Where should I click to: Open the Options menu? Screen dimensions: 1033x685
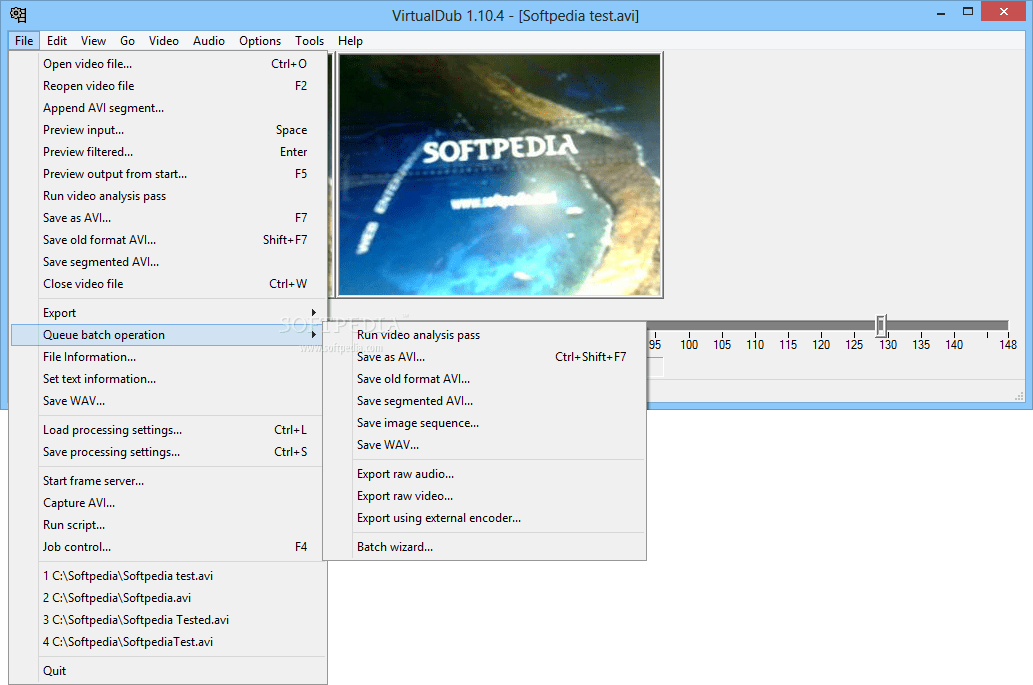(259, 41)
